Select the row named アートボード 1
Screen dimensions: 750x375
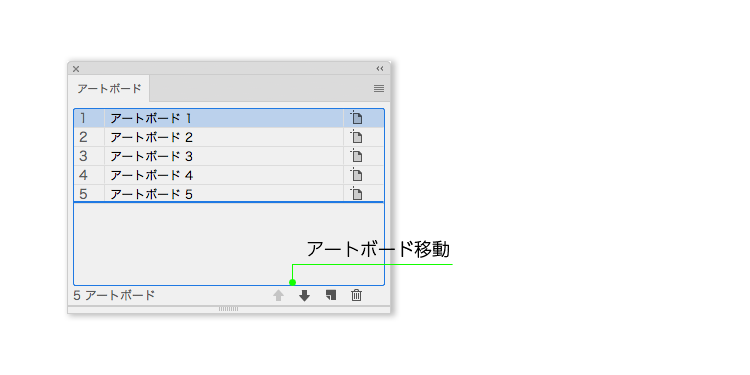[x=229, y=118]
